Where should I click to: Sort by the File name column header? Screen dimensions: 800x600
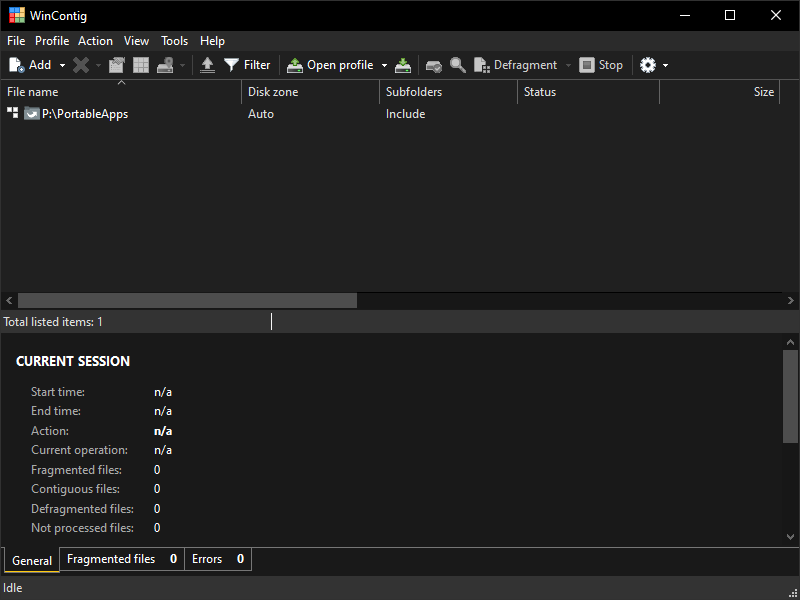(x=120, y=92)
